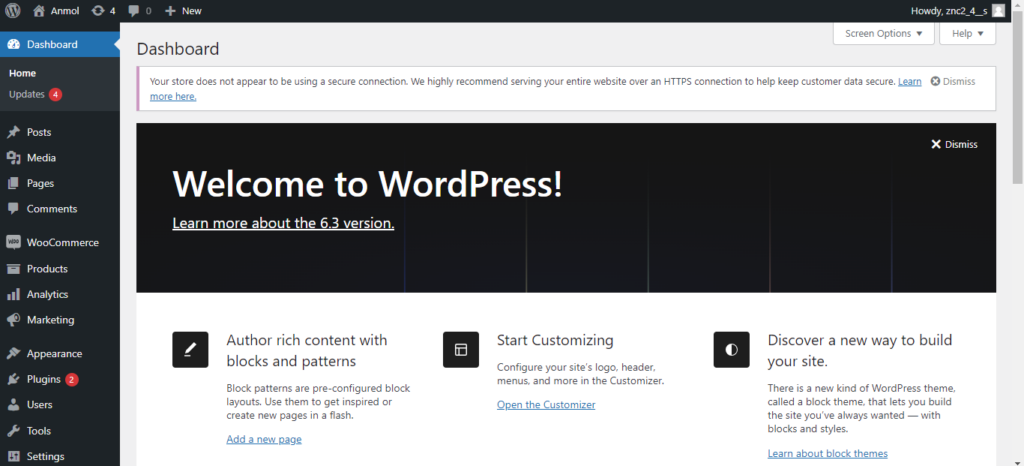Click the Products box icon
The height and width of the screenshot is (466, 1024).
point(13,269)
